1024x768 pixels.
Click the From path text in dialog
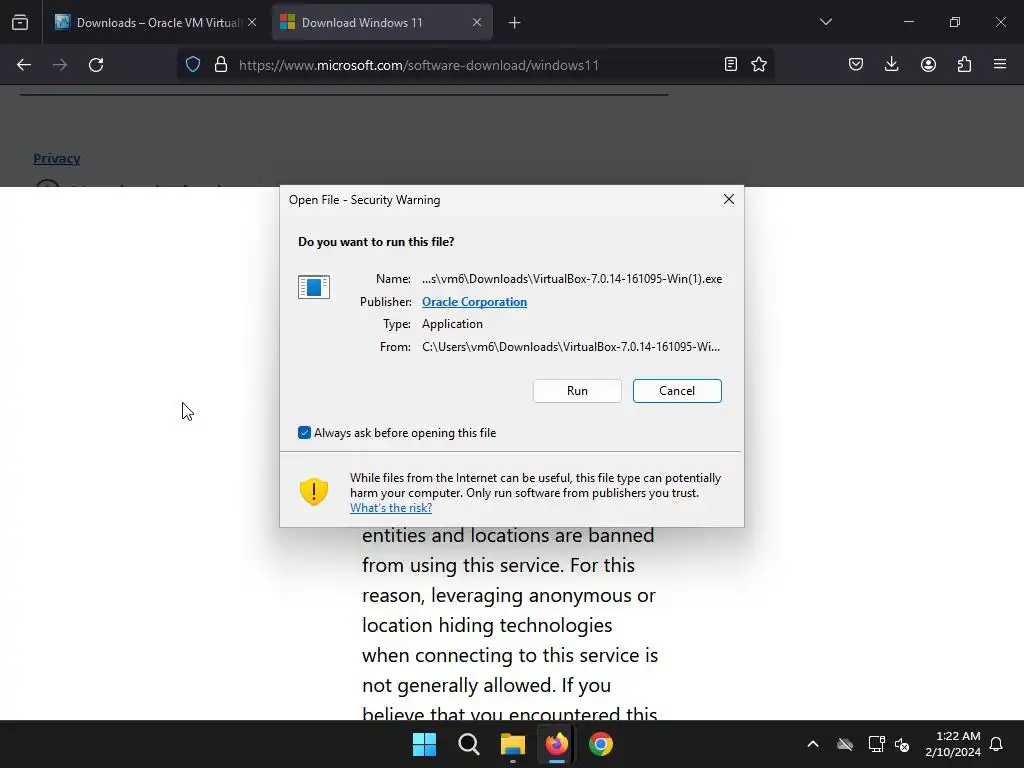[x=571, y=347]
